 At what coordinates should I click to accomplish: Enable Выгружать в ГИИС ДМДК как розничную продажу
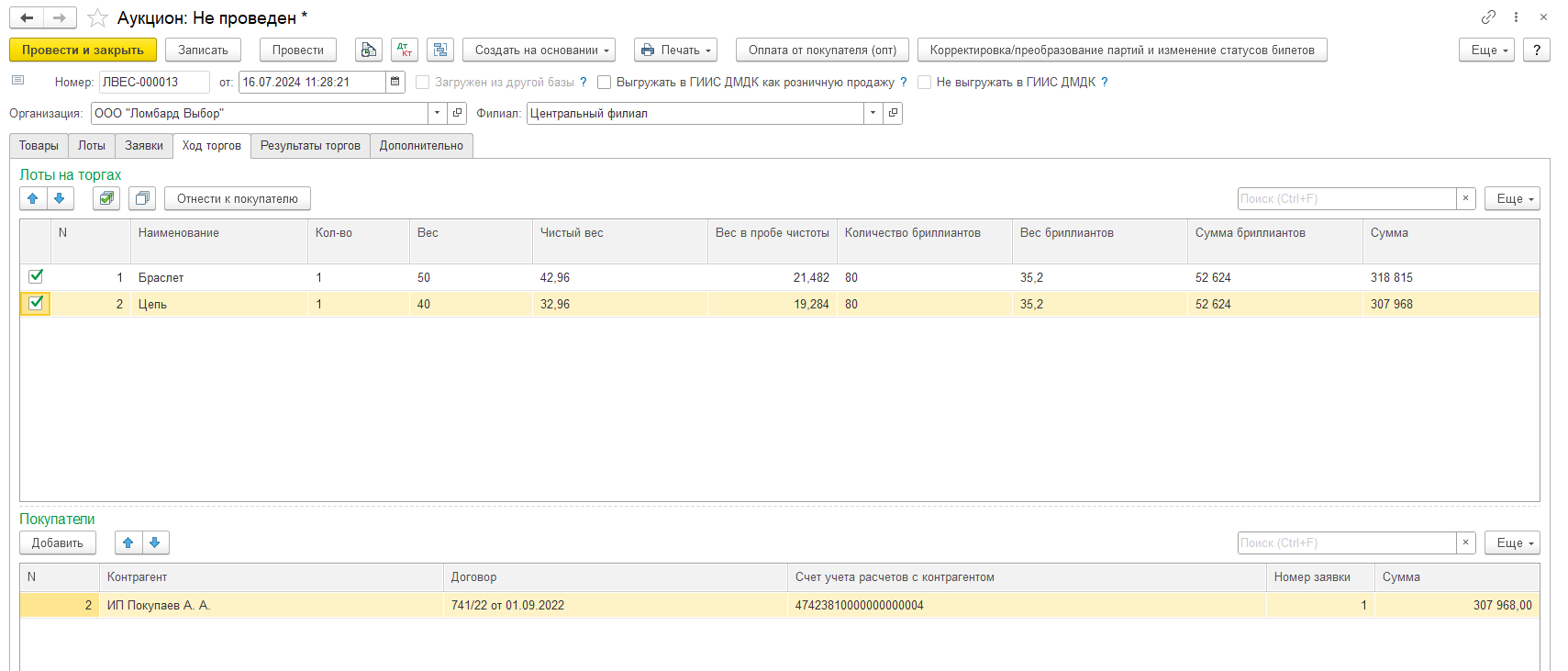point(605,82)
